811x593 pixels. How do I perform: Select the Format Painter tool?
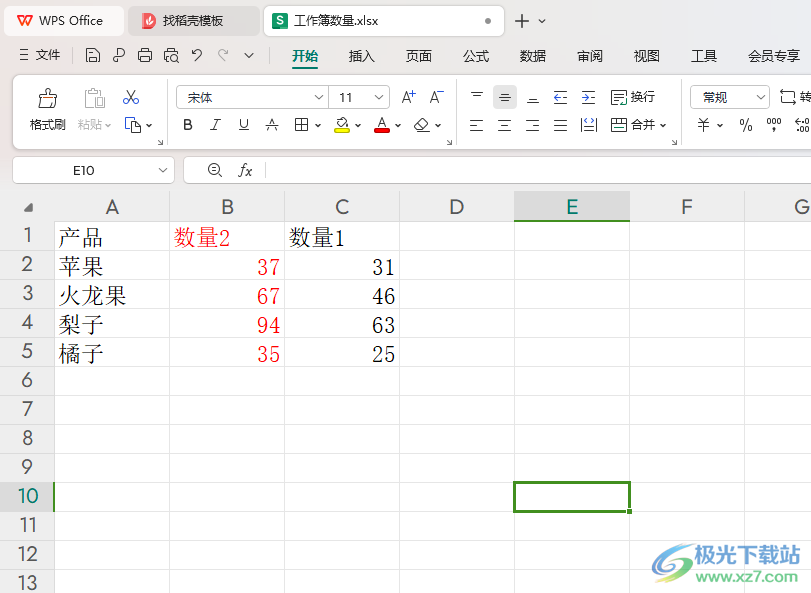48,110
